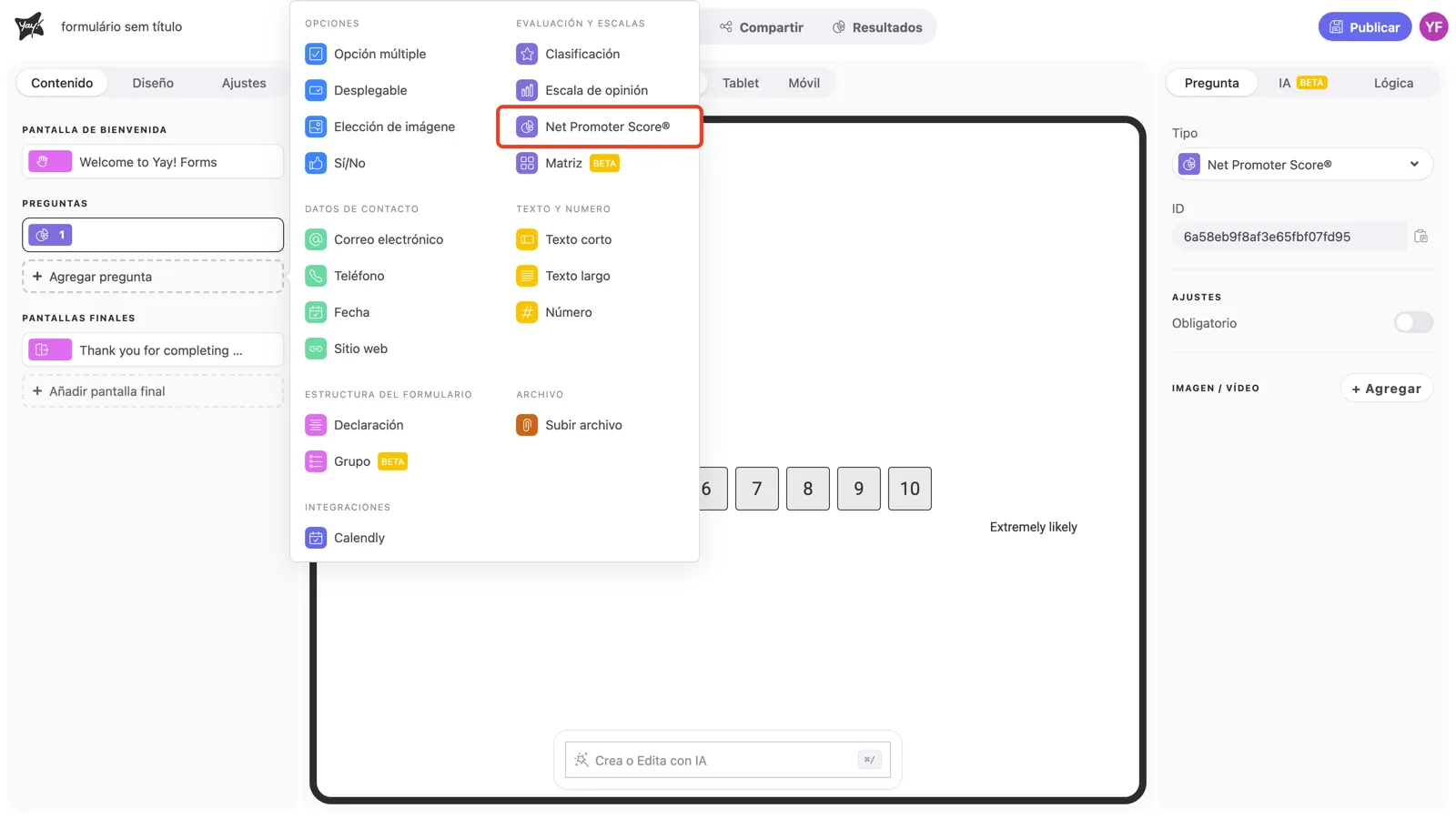The height and width of the screenshot is (819, 1456).
Task: Select score 7 on the NPS scale
Action: [x=757, y=489]
